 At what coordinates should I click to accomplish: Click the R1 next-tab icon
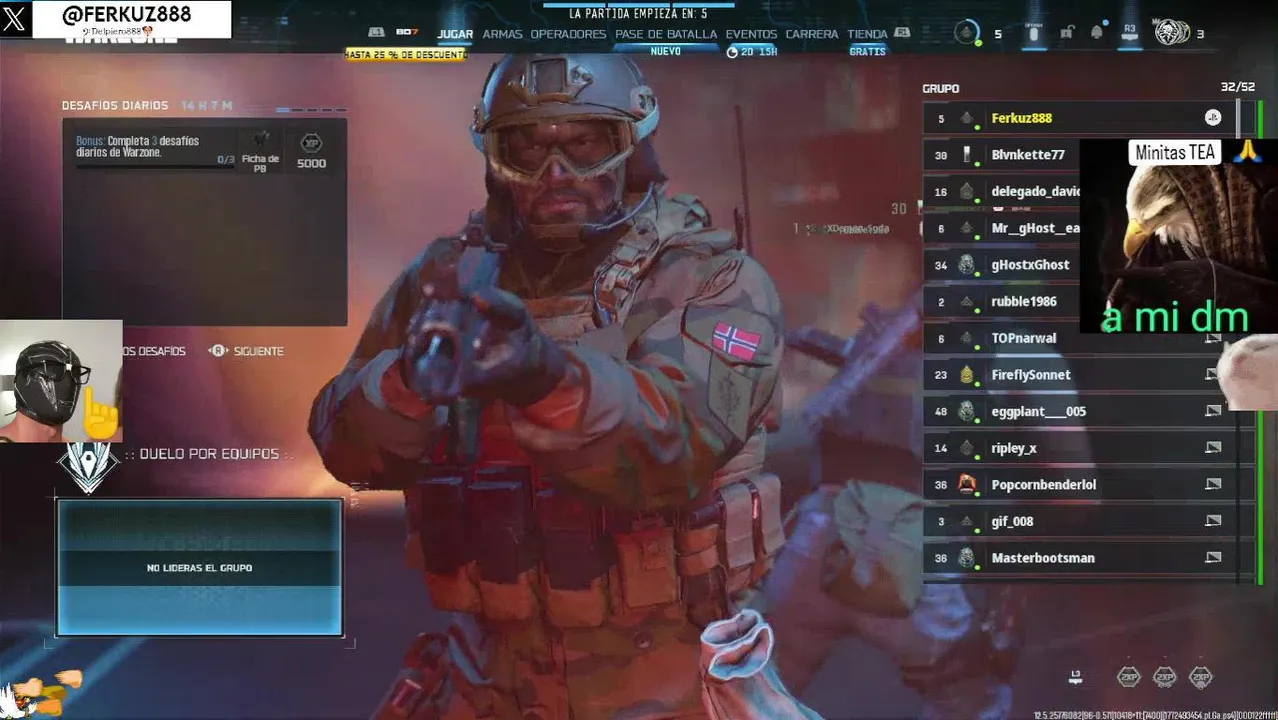tap(902, 33)
